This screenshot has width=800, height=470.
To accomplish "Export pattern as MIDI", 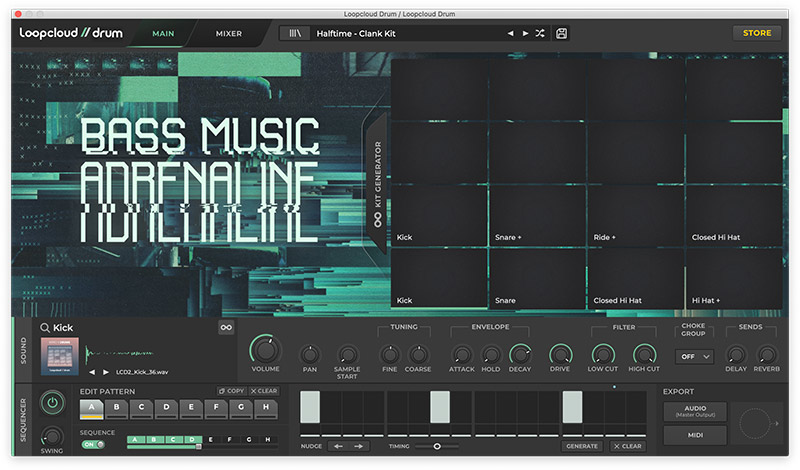I will 695,435.
